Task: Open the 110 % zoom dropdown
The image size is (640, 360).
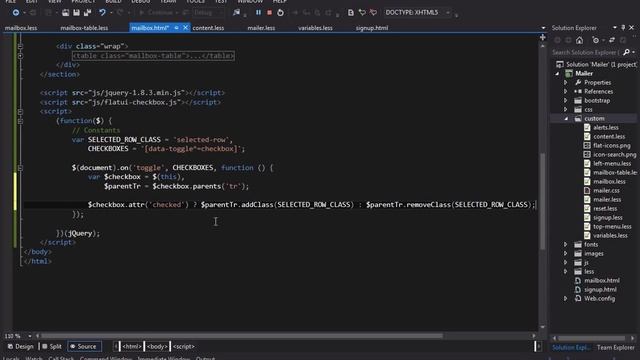Action: tap(30, 336)
